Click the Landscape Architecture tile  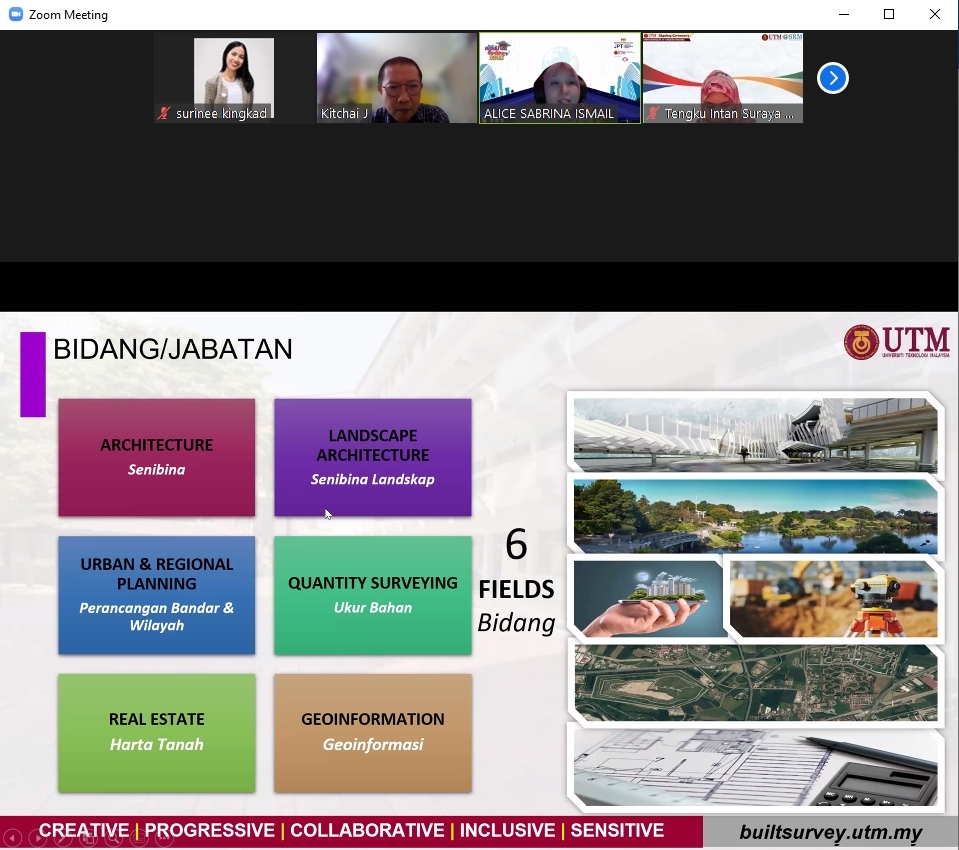tap(372, 457)
